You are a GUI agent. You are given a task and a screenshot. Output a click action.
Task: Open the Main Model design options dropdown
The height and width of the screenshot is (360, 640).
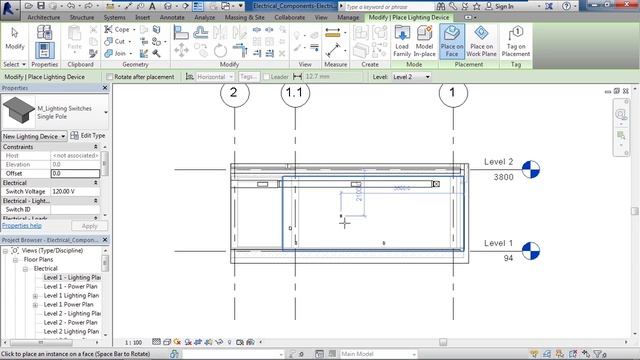[378, 354]
